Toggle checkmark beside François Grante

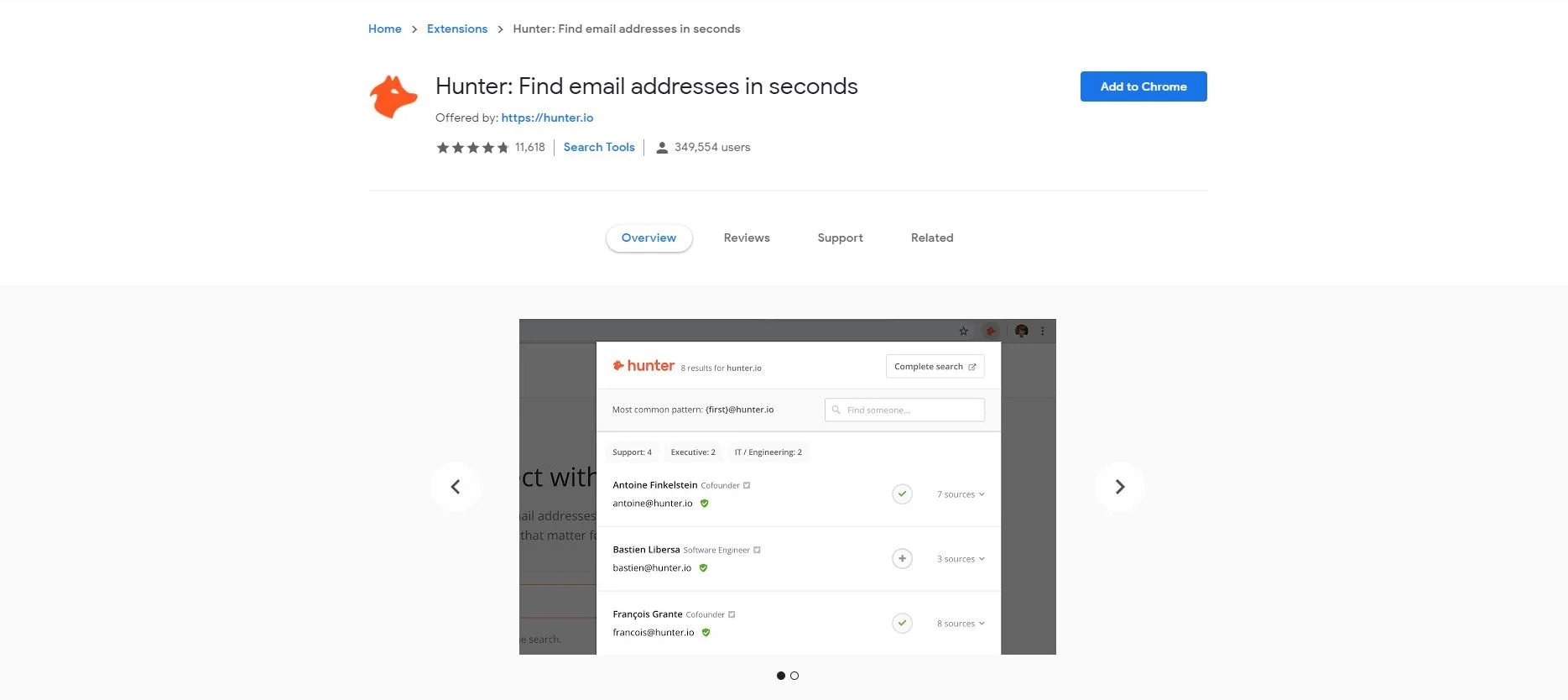[x=902, y=623]
